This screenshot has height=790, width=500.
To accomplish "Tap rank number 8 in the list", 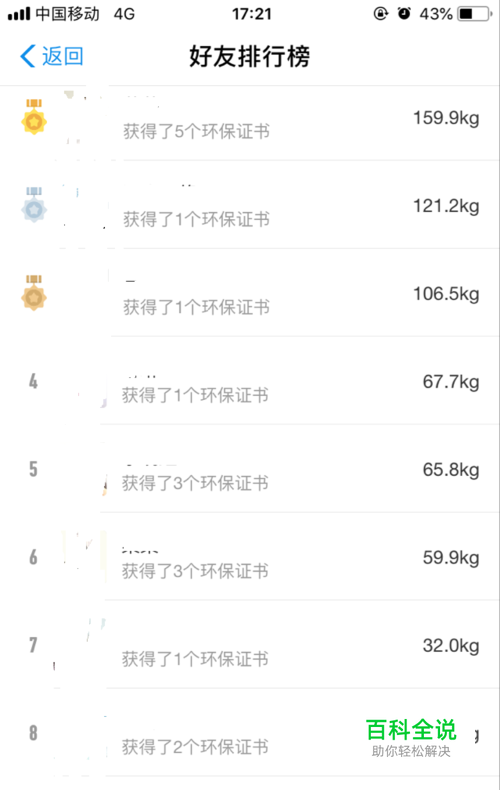I will (33, 733).
